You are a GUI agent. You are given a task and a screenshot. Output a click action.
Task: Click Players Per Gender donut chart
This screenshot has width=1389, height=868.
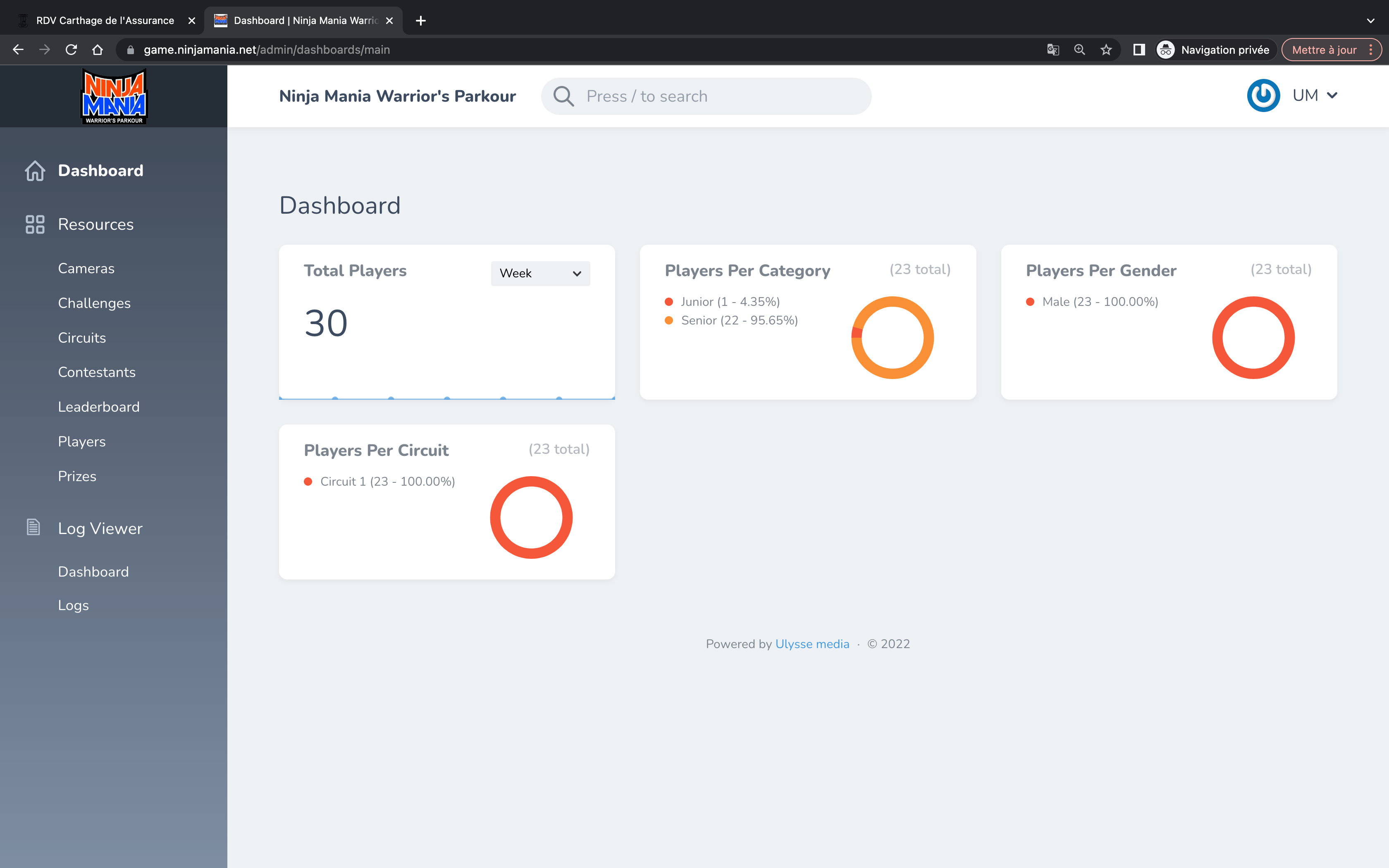tap(1253, 338)
